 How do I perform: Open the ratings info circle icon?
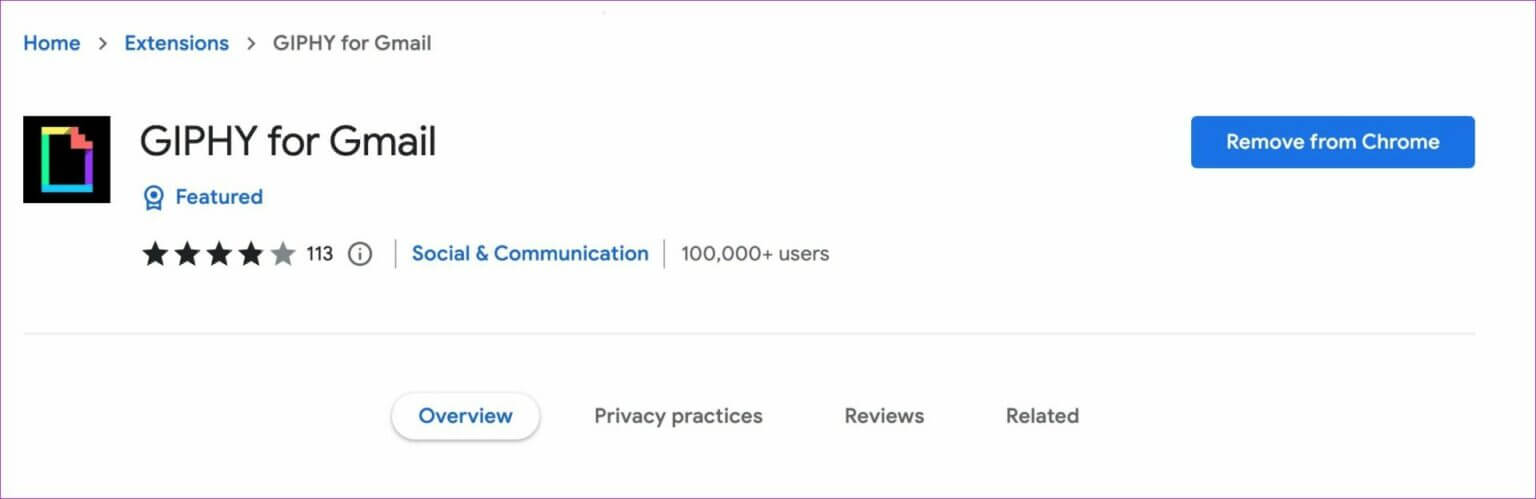coord(359,254)
